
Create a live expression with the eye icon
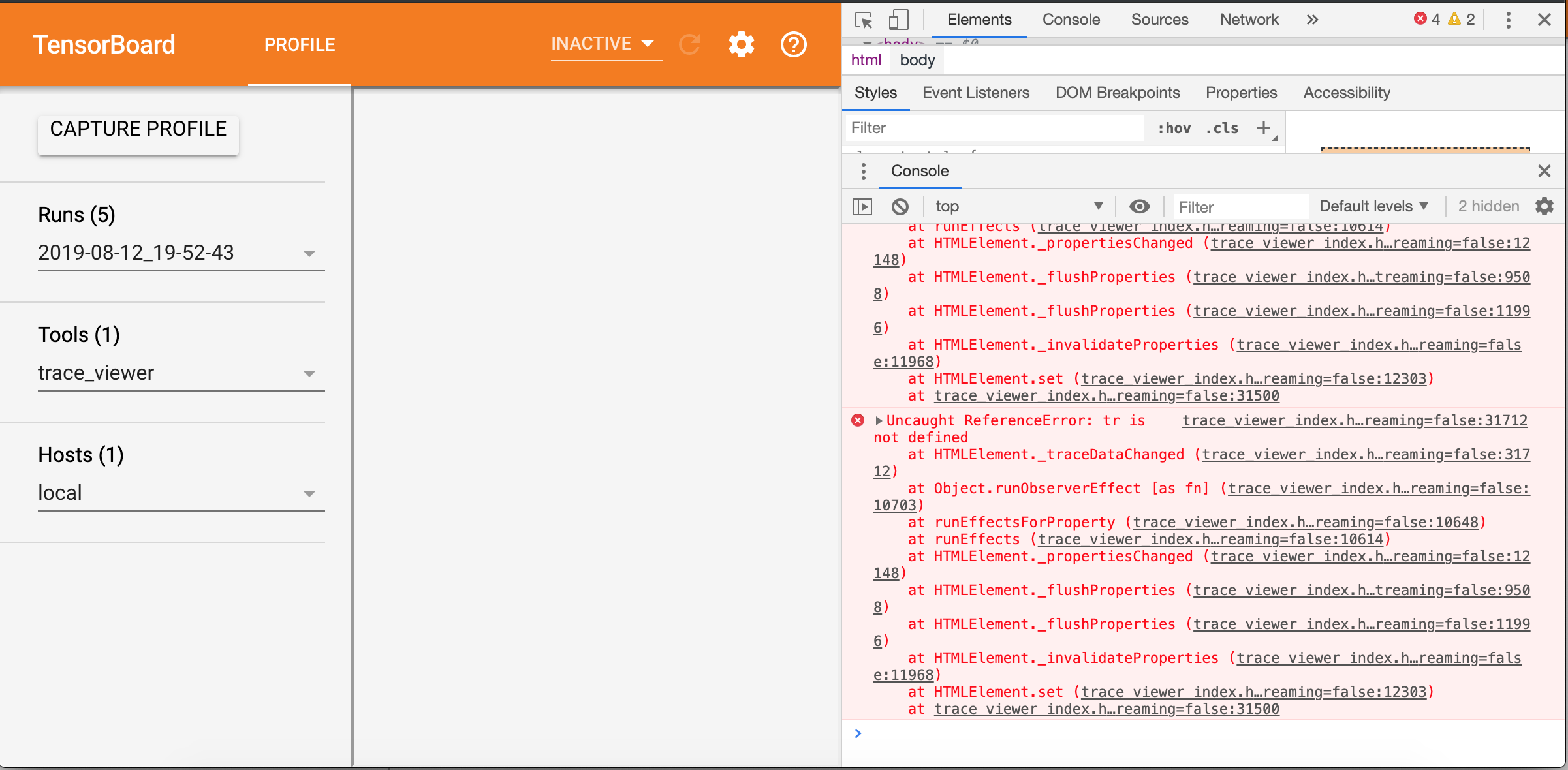(x=1140, y=206)
